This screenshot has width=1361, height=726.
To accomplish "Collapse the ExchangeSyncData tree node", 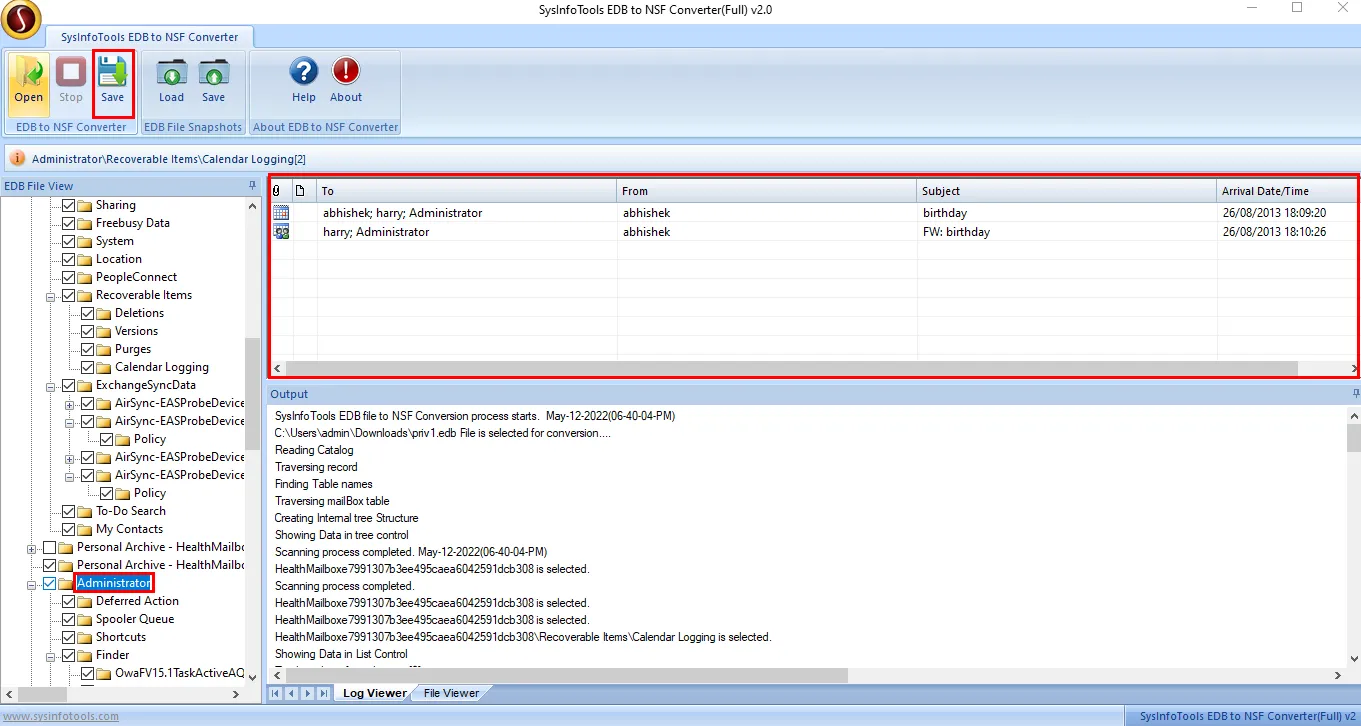I will click(x=50, y=385).
